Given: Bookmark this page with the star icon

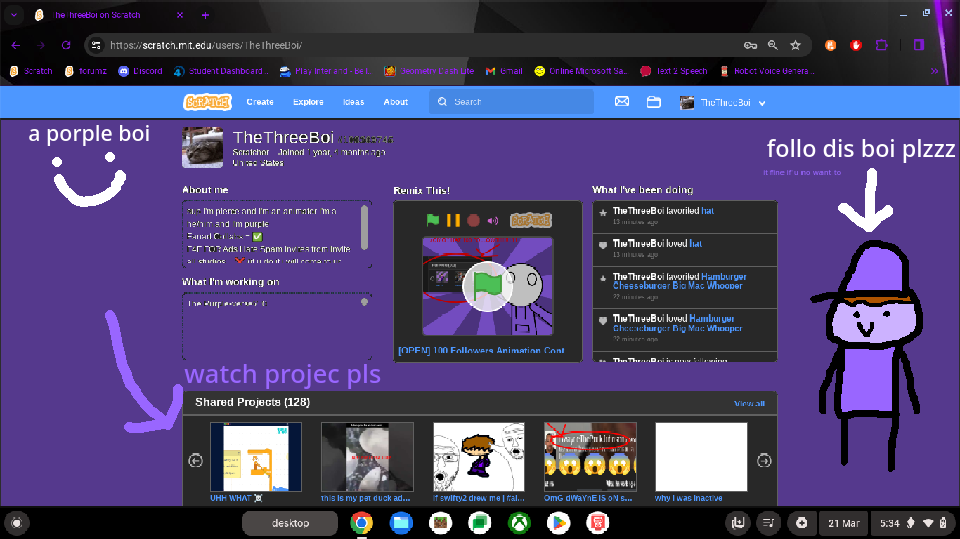Looking at the screenshot, I should pyautogui.click(x=795, y=45).
